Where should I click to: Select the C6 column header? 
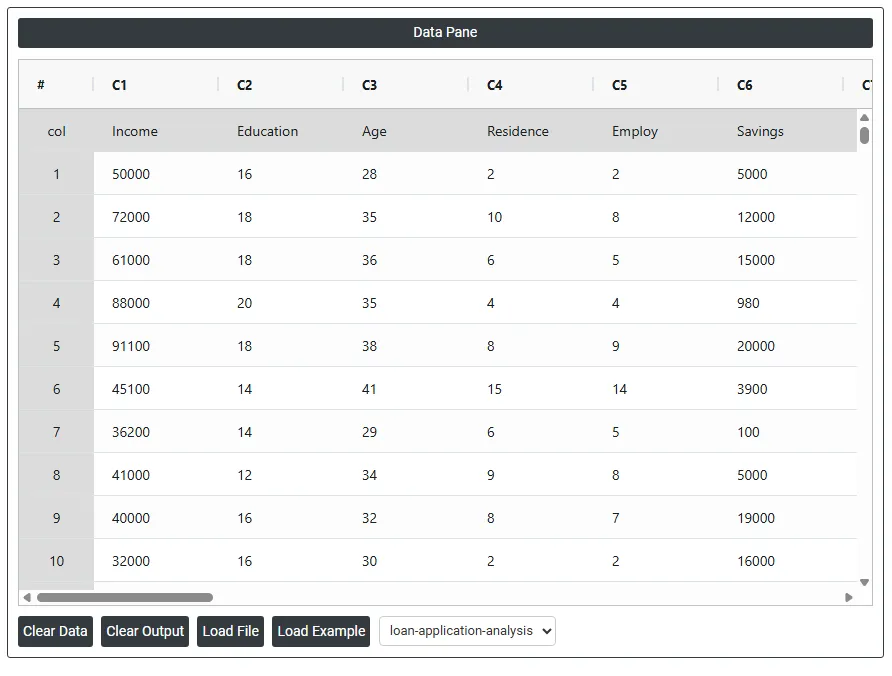pyautogui.click(x=782, y=85)
